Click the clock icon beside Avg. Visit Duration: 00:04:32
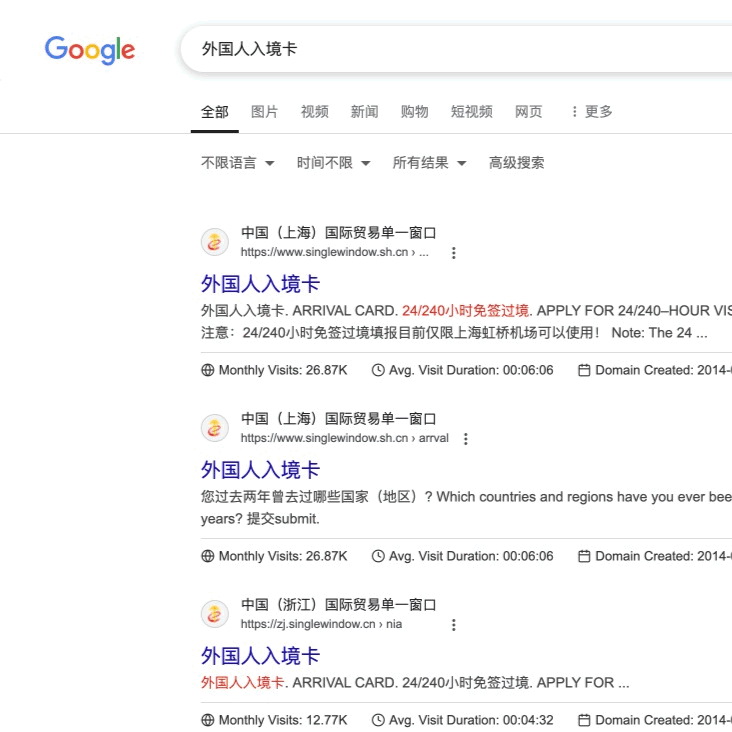 coord(378,720)
